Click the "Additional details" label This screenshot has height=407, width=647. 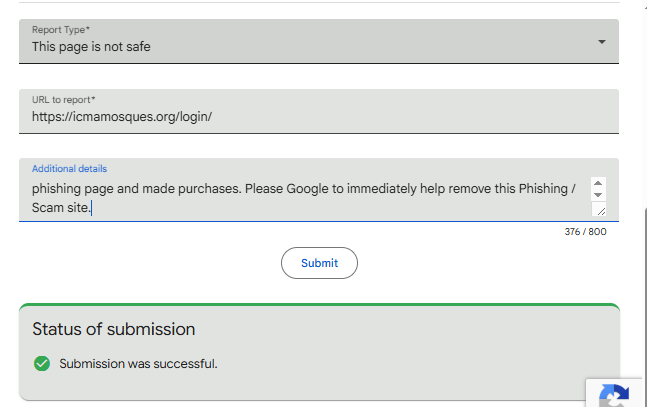coord(69,169)
